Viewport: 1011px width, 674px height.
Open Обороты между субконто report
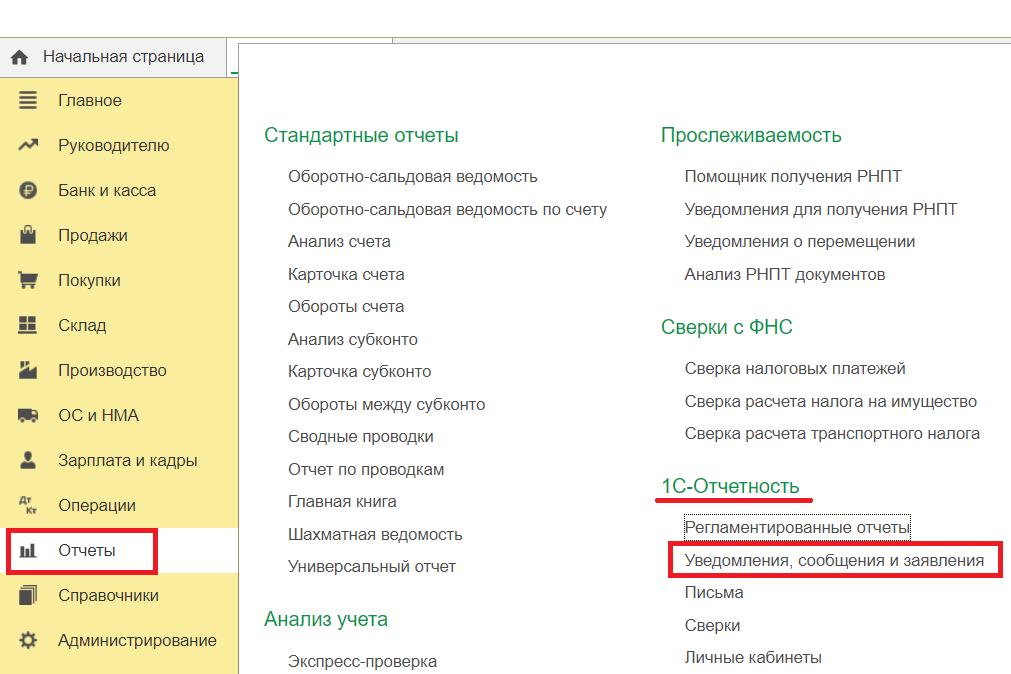[x=387, y=404]
